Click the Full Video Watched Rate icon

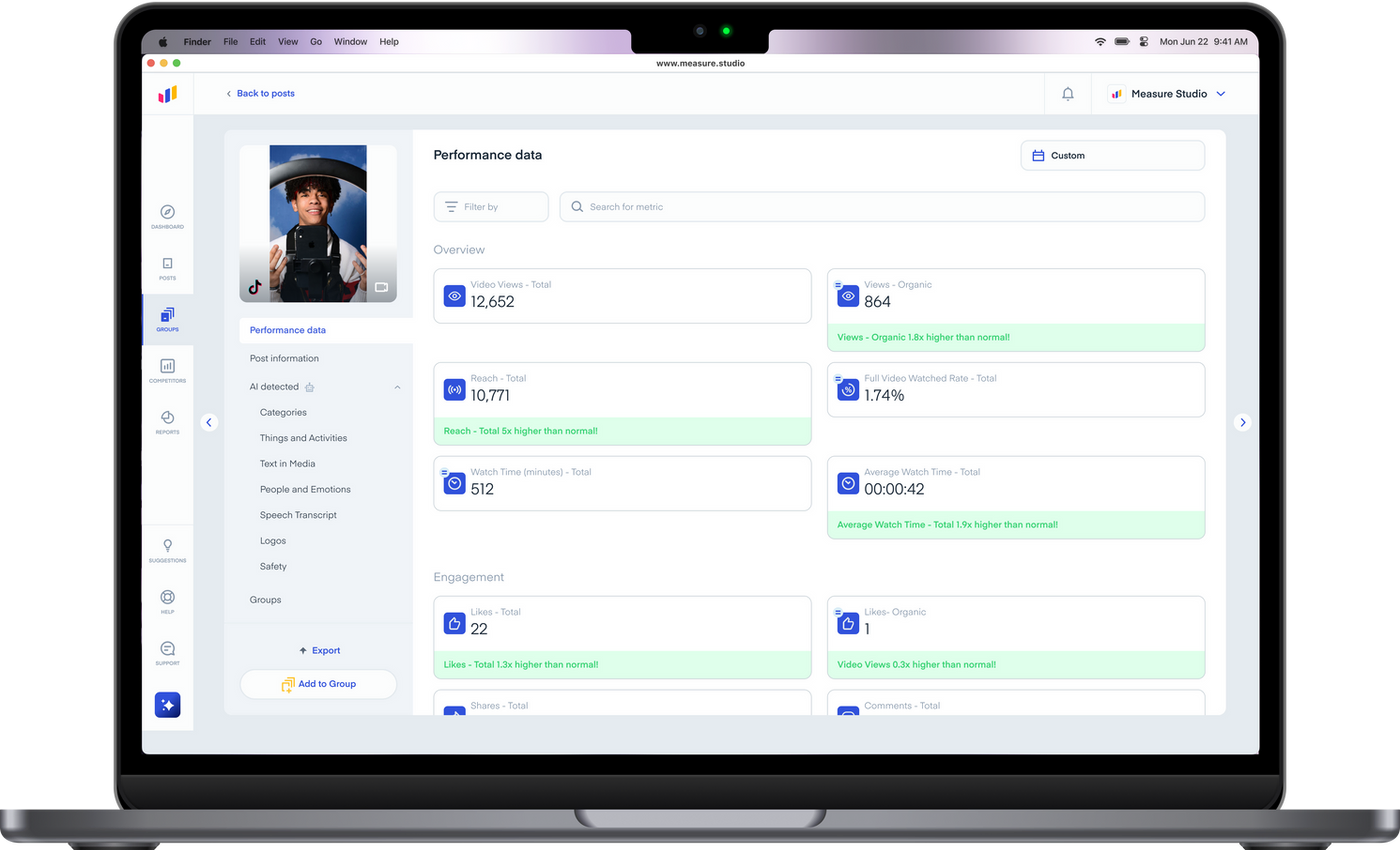pyautogui.click(x=848, y=390)
